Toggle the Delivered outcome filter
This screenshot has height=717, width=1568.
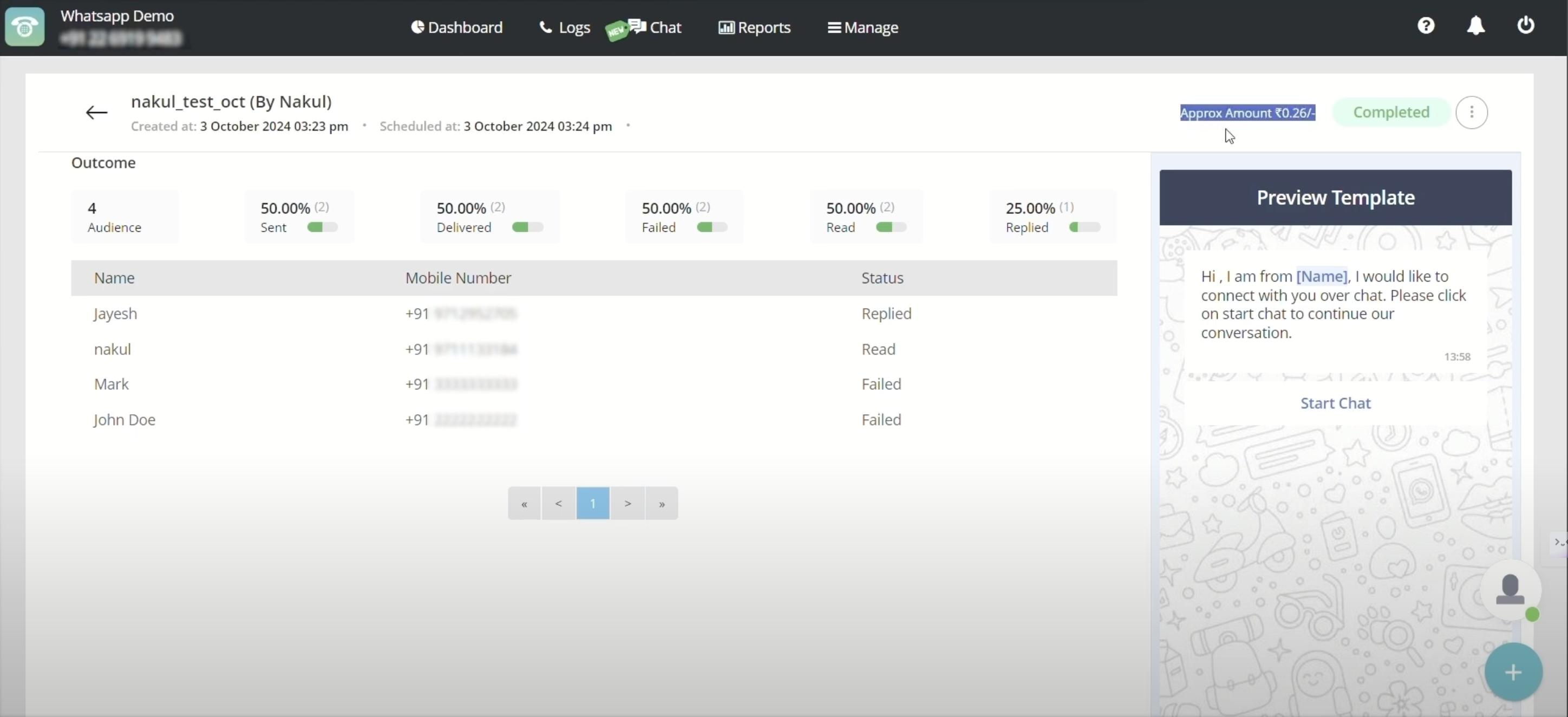(x=527, y=227)
